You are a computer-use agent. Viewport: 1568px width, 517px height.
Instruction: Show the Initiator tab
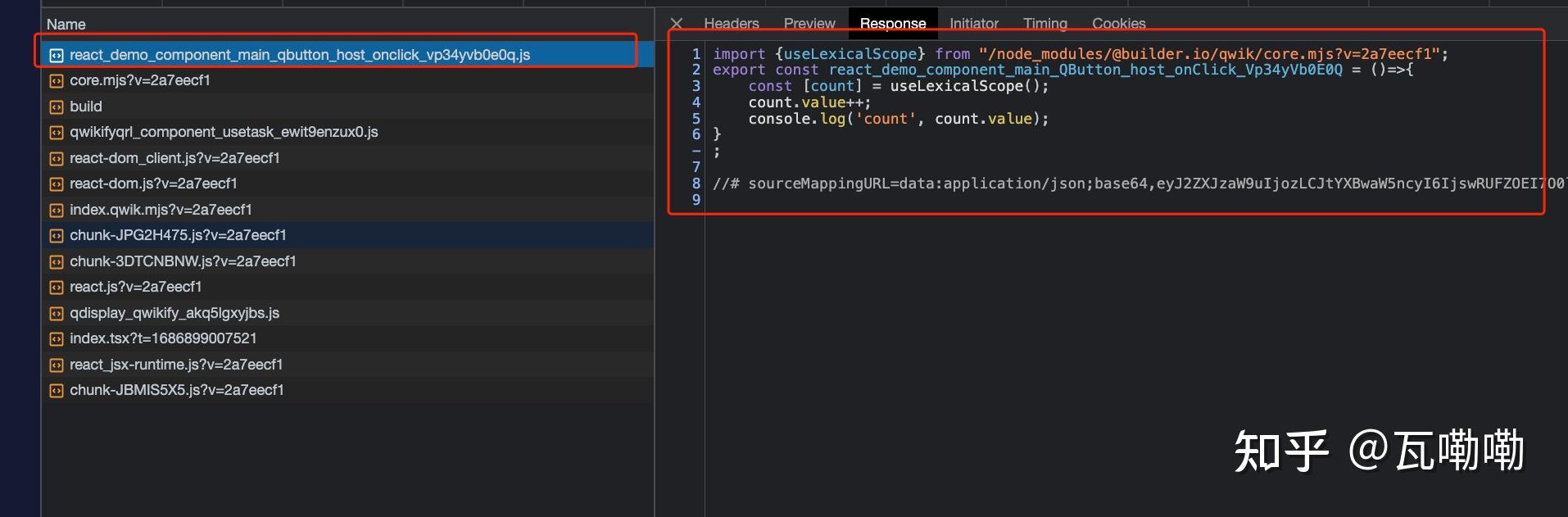(x=973, y=24)
